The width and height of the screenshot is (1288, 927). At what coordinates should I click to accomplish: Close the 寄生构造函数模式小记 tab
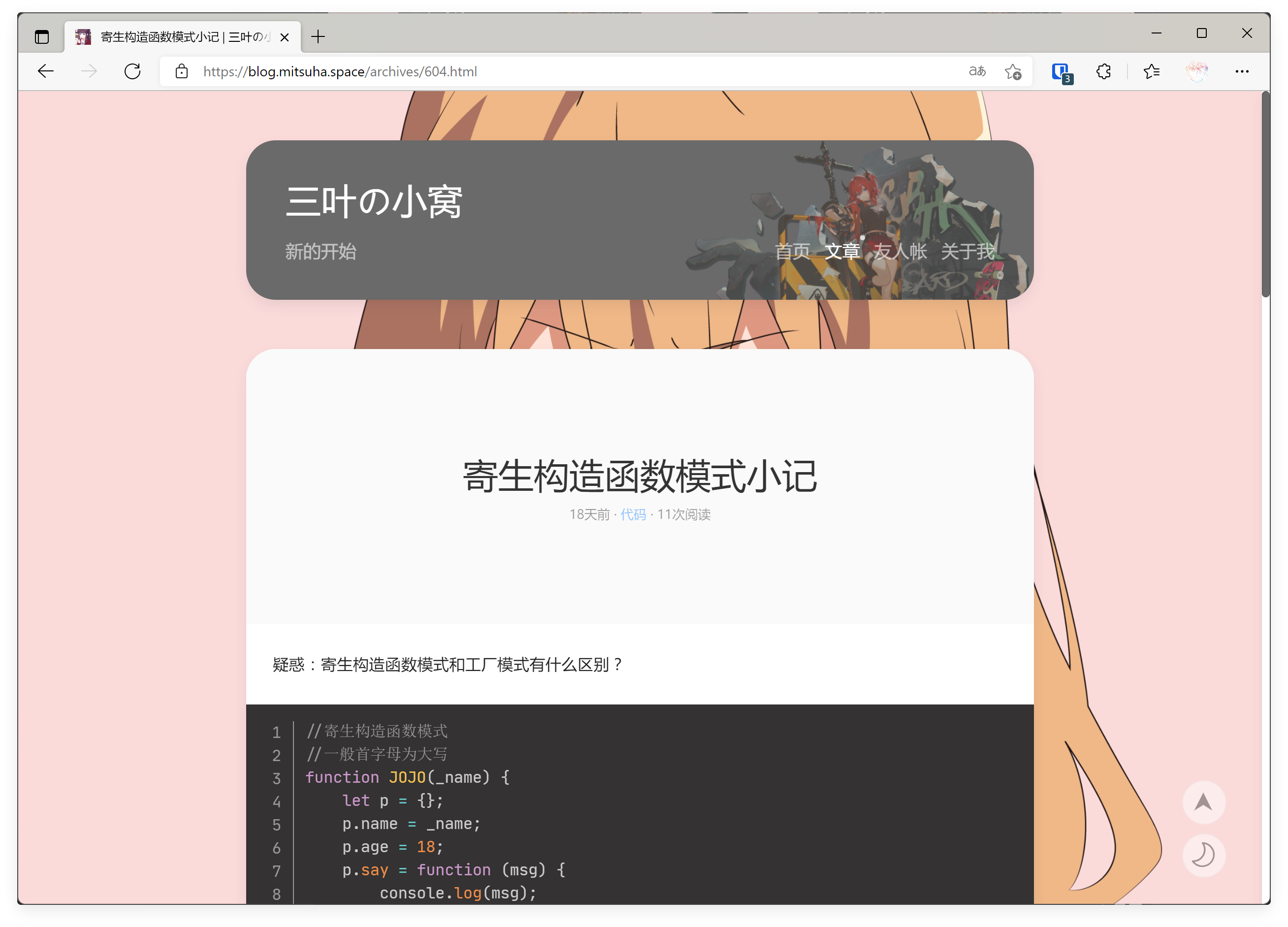tap(285, 37)
